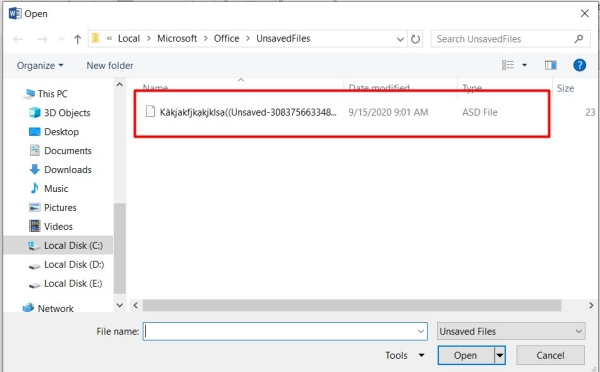Click the Cancel button
Image resolution: width=600 pixels, height=372 pixels.
550,356
